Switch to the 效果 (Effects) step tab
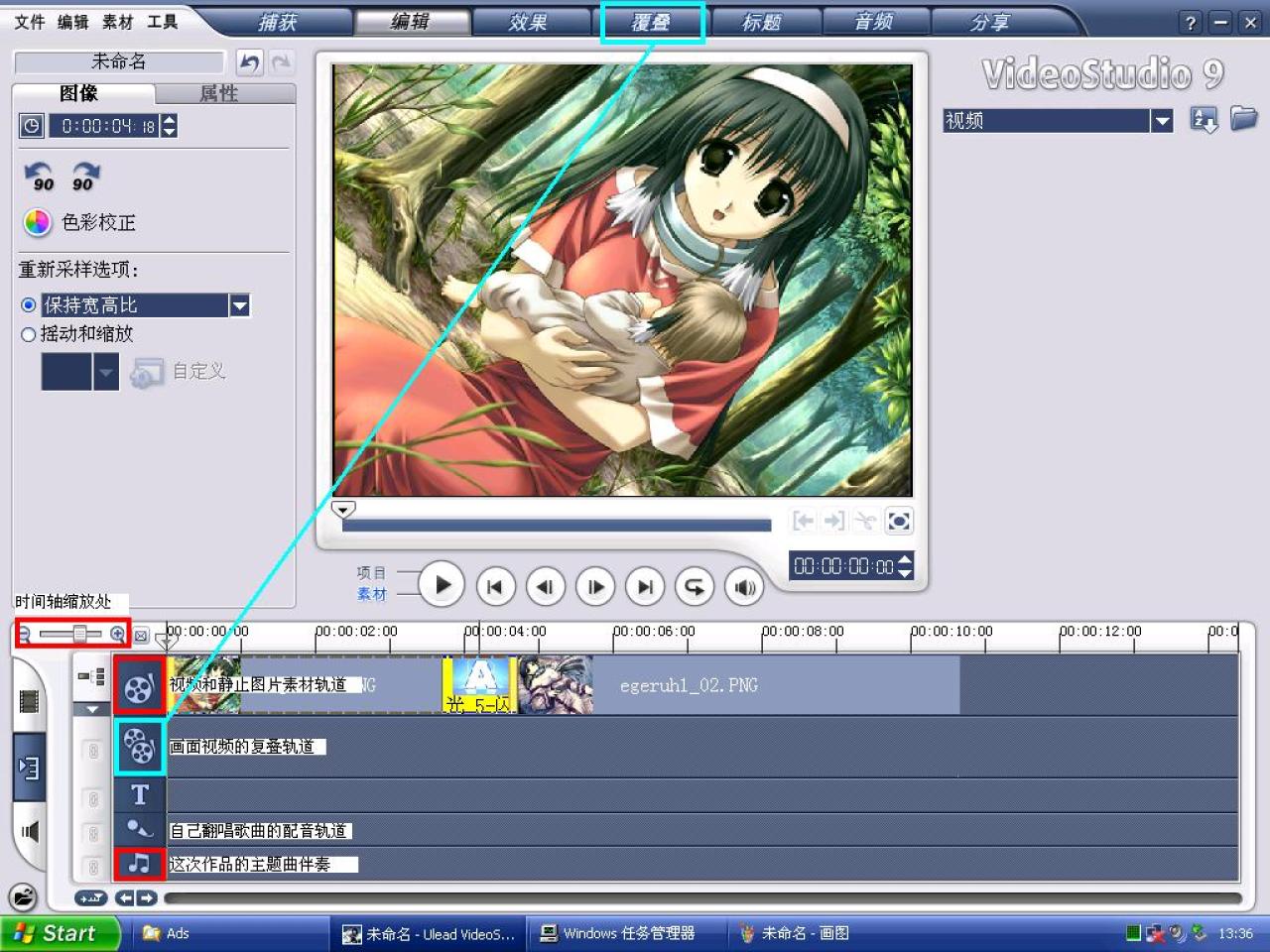 coord(527,22)
